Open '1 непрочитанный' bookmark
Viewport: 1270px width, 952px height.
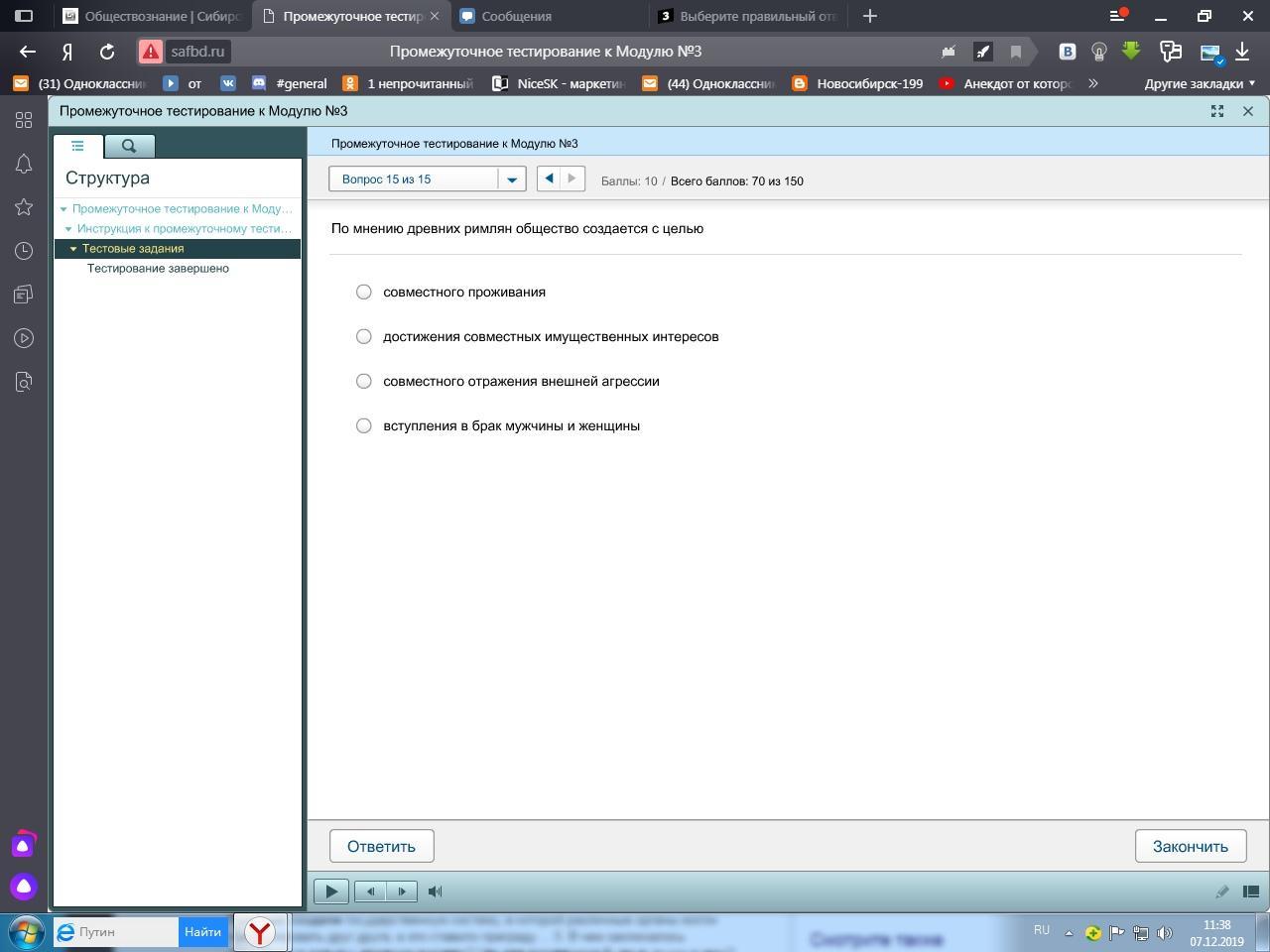(408, 84)
